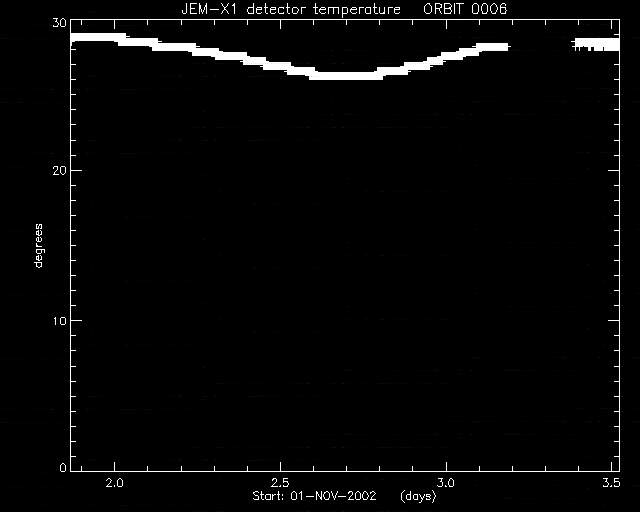Click the '(days)' x-axis unit label
The height and width of the screenshot is (512, 640).
[418, 496]
